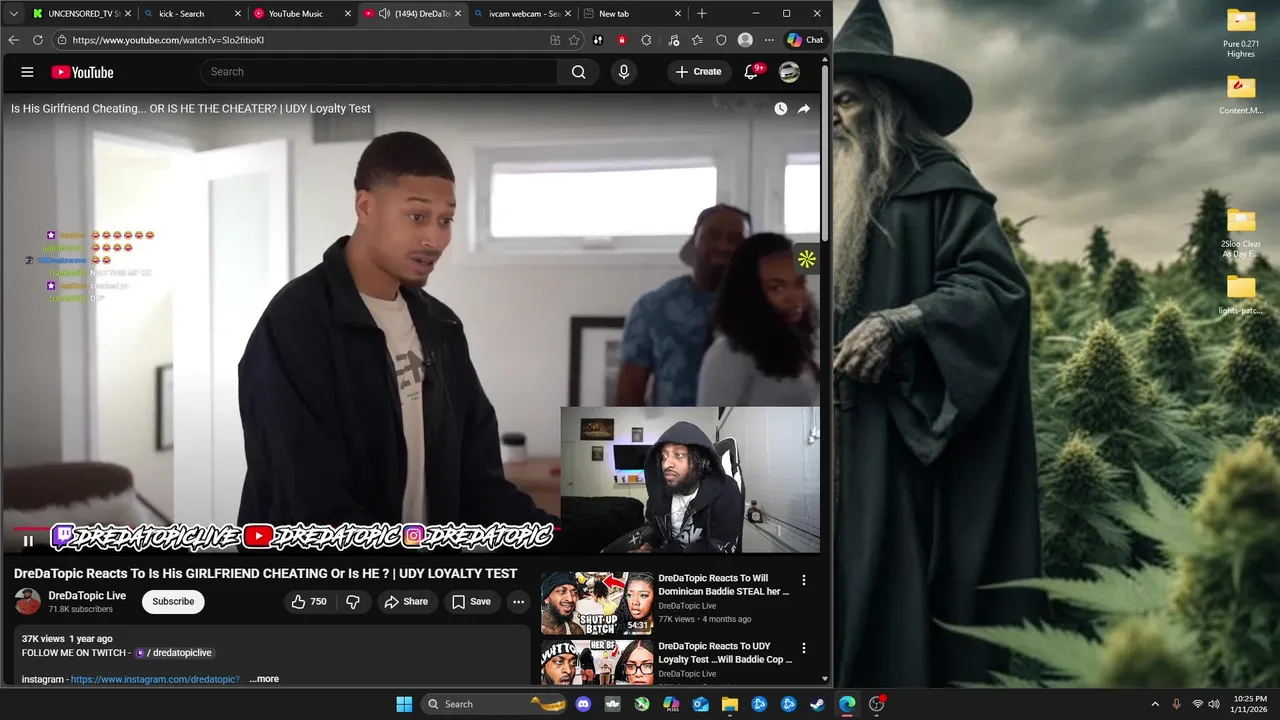
Task: Switch to the YouTube Music tab
Action: click(x=300, y=14)
